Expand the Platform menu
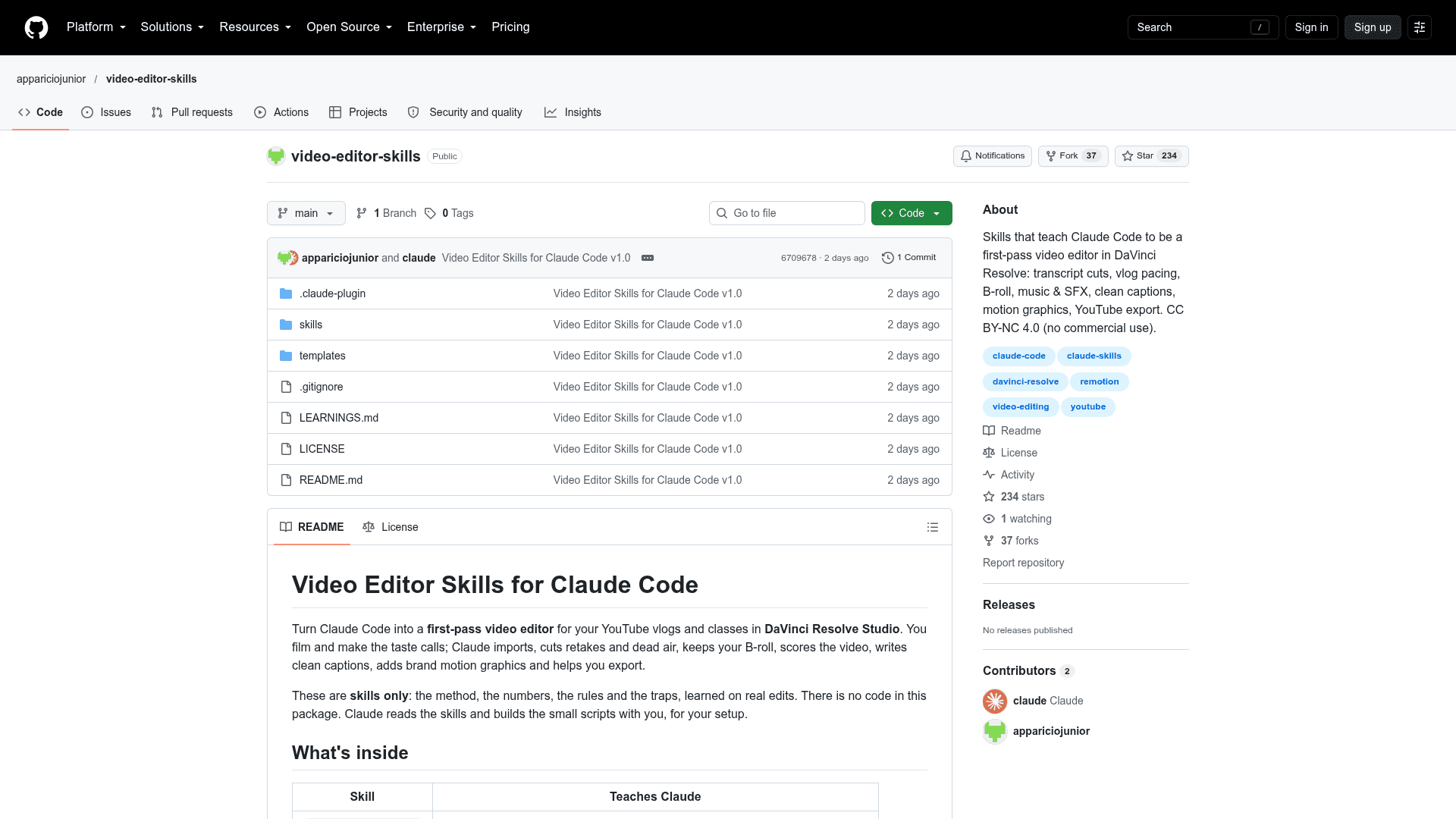1456x819 pixels. coord(96,27)
